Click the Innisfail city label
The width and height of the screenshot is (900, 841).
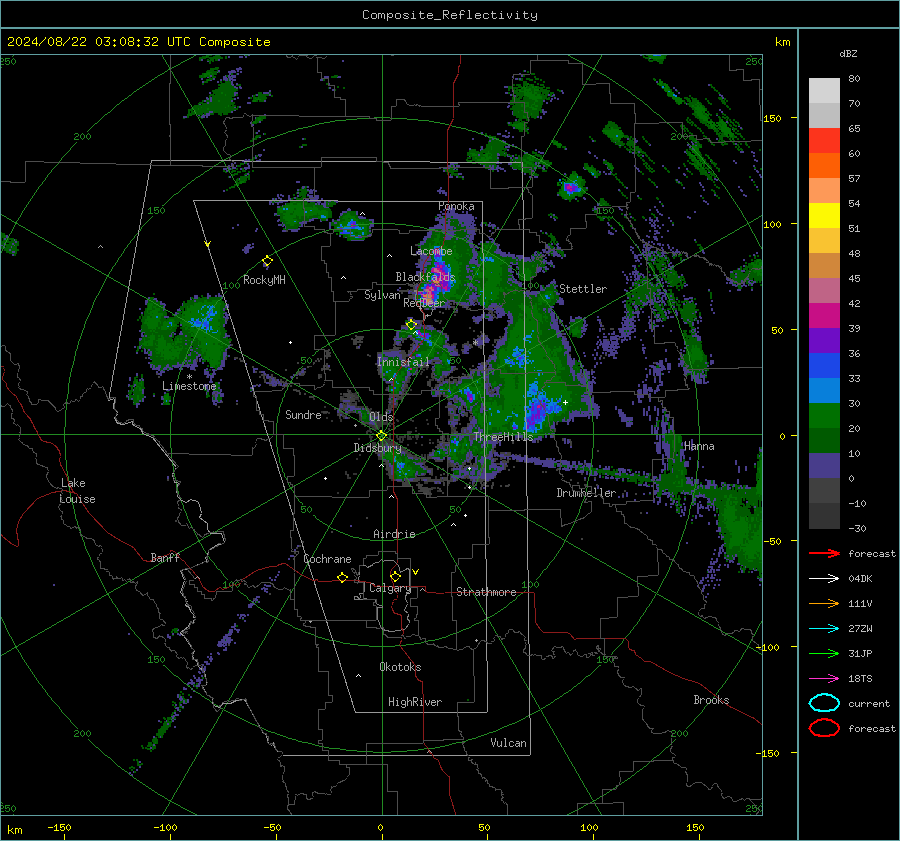click(403, 362)
